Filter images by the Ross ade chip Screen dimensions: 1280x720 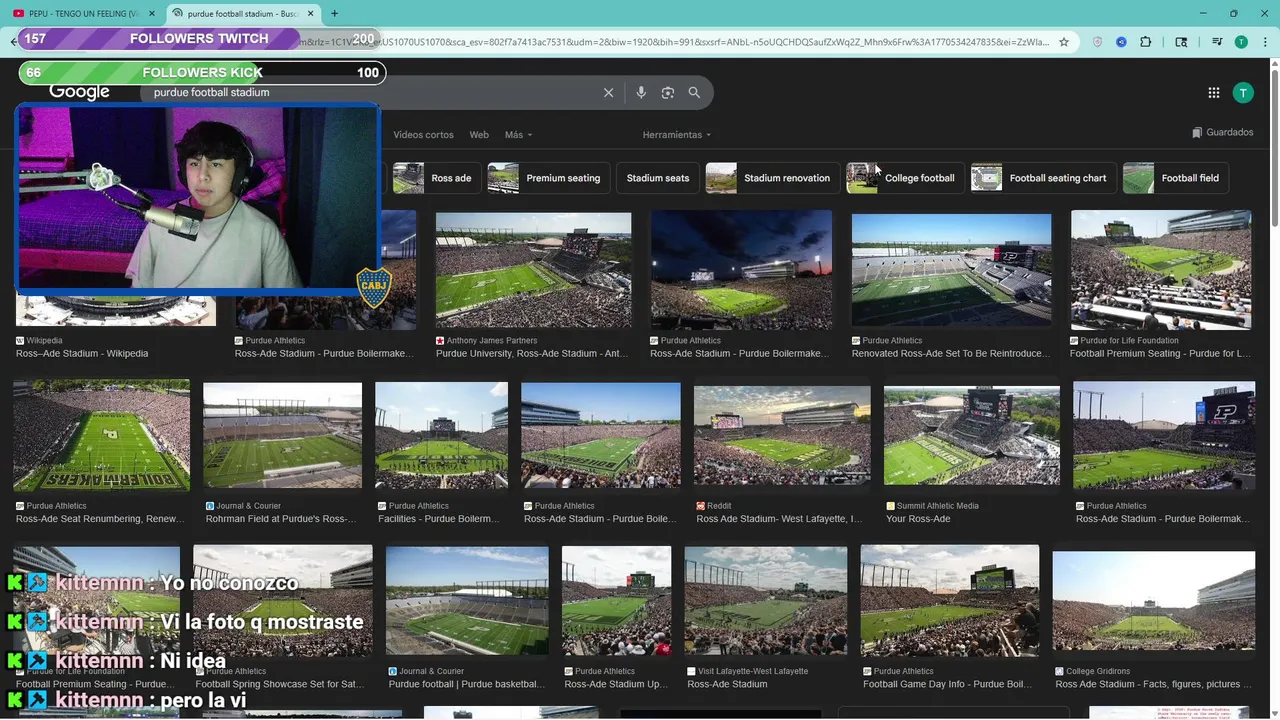coord(437,178)
